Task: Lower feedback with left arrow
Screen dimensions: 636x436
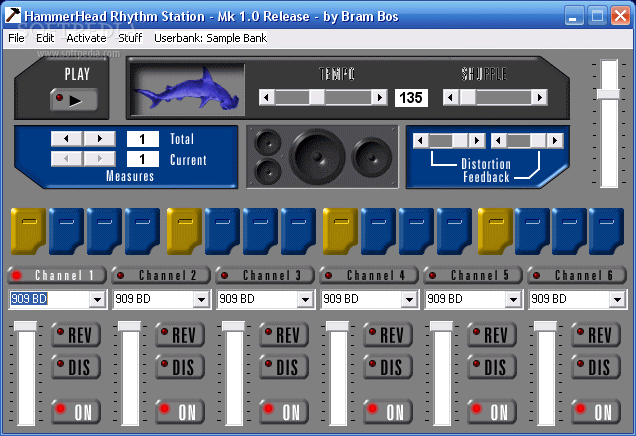Action: 498,141
